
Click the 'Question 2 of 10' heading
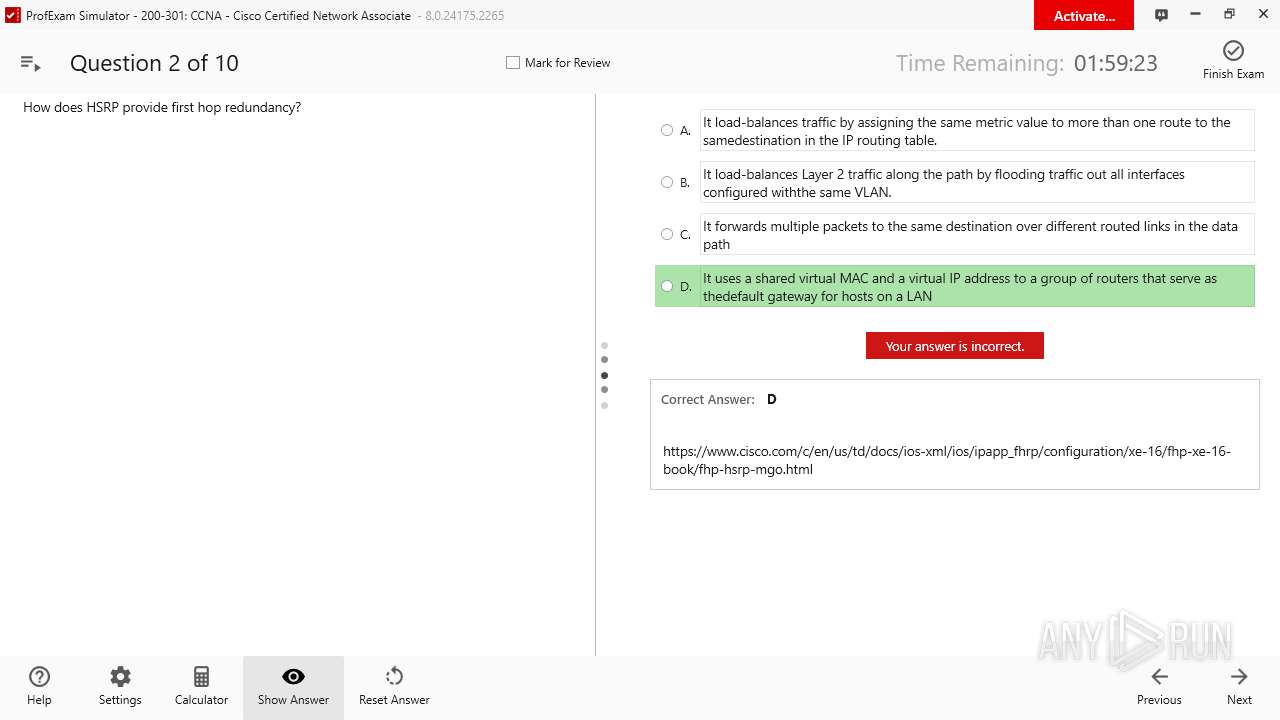[154, 63]
